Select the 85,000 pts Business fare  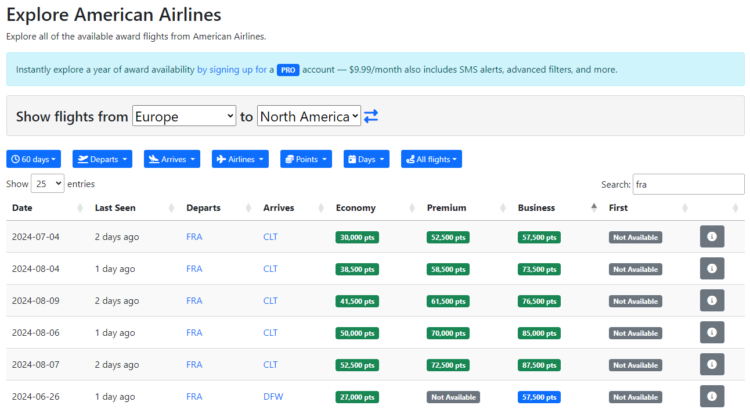tap(539, 333)
